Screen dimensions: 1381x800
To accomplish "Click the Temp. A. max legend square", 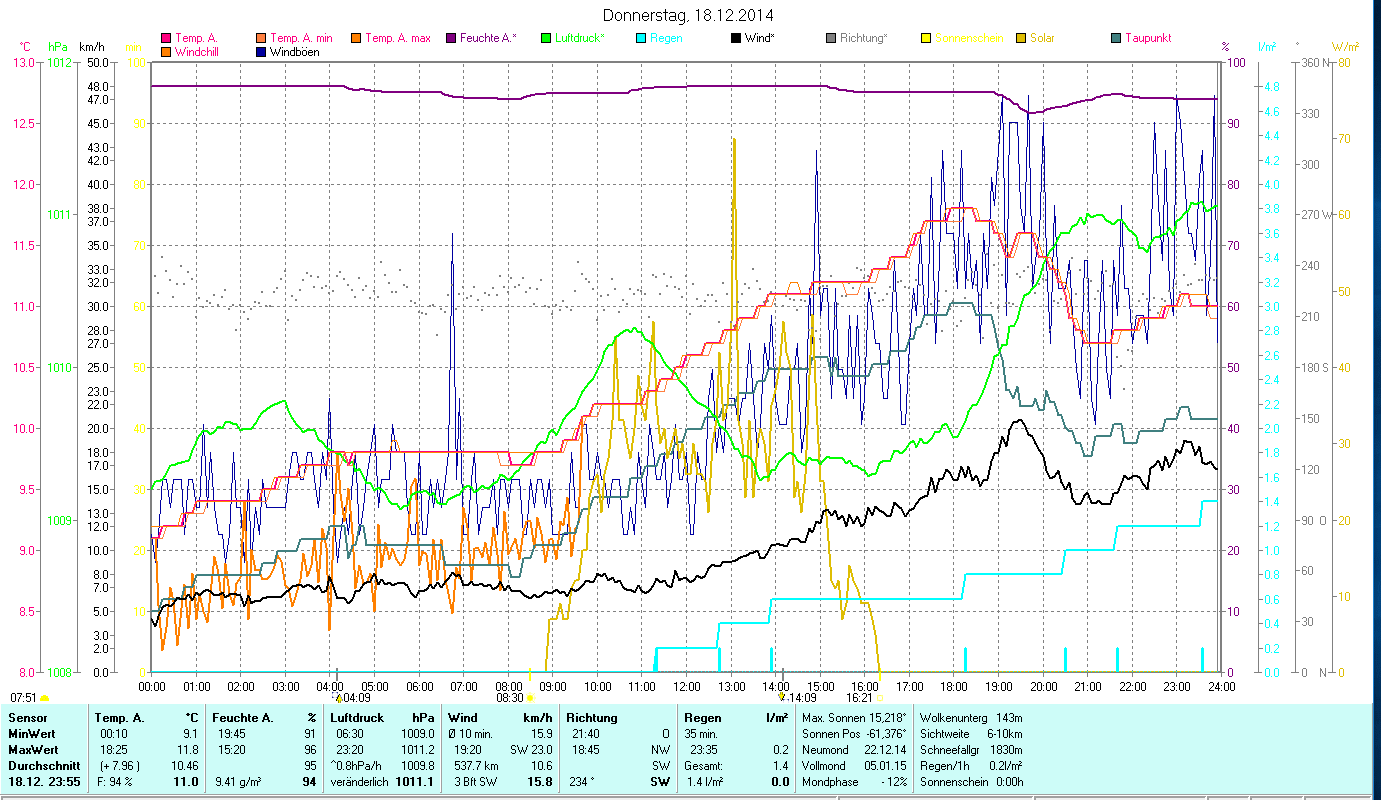I will (x=356, y=38).
